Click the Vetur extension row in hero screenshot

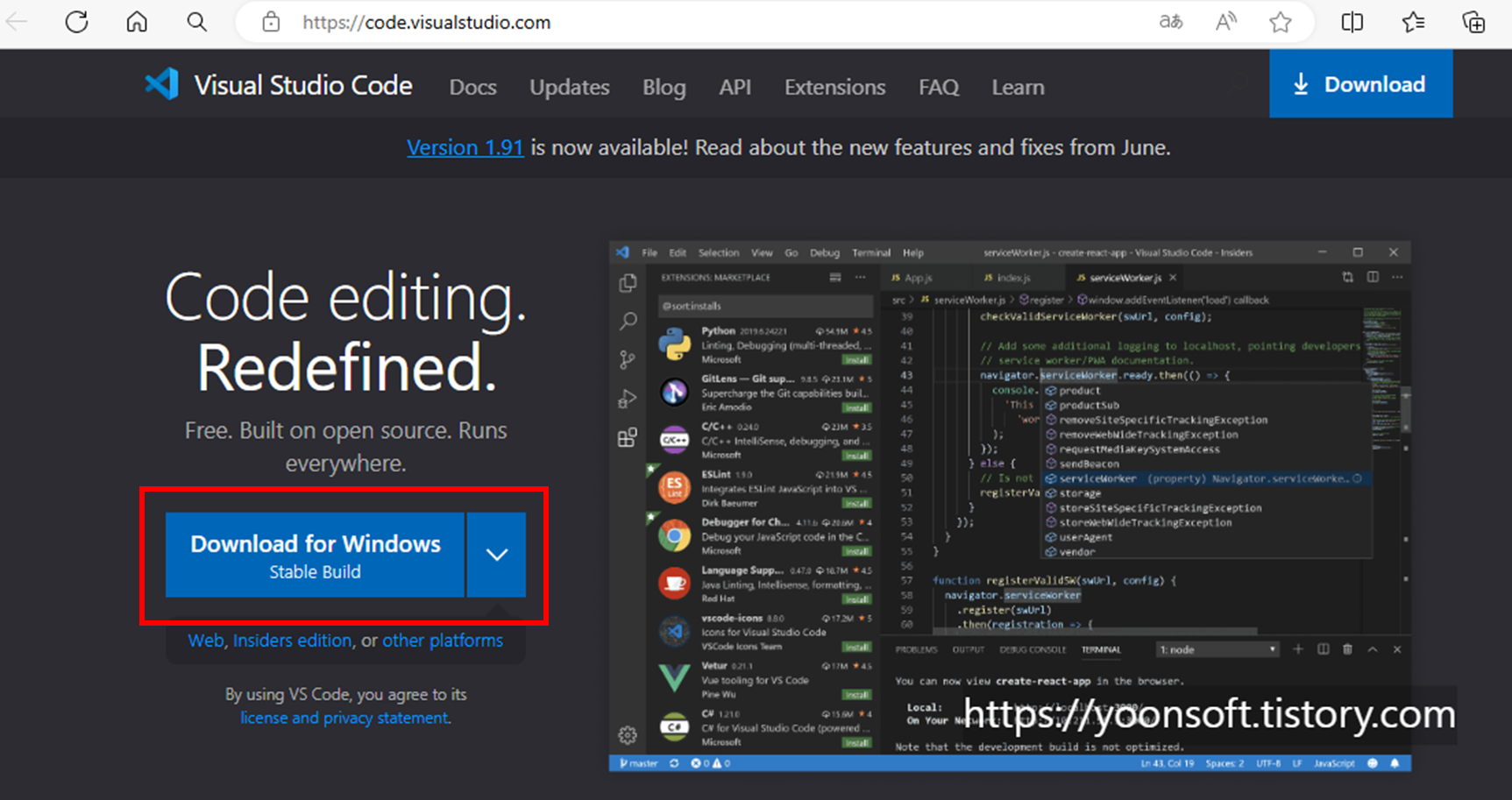coord(764,680)
